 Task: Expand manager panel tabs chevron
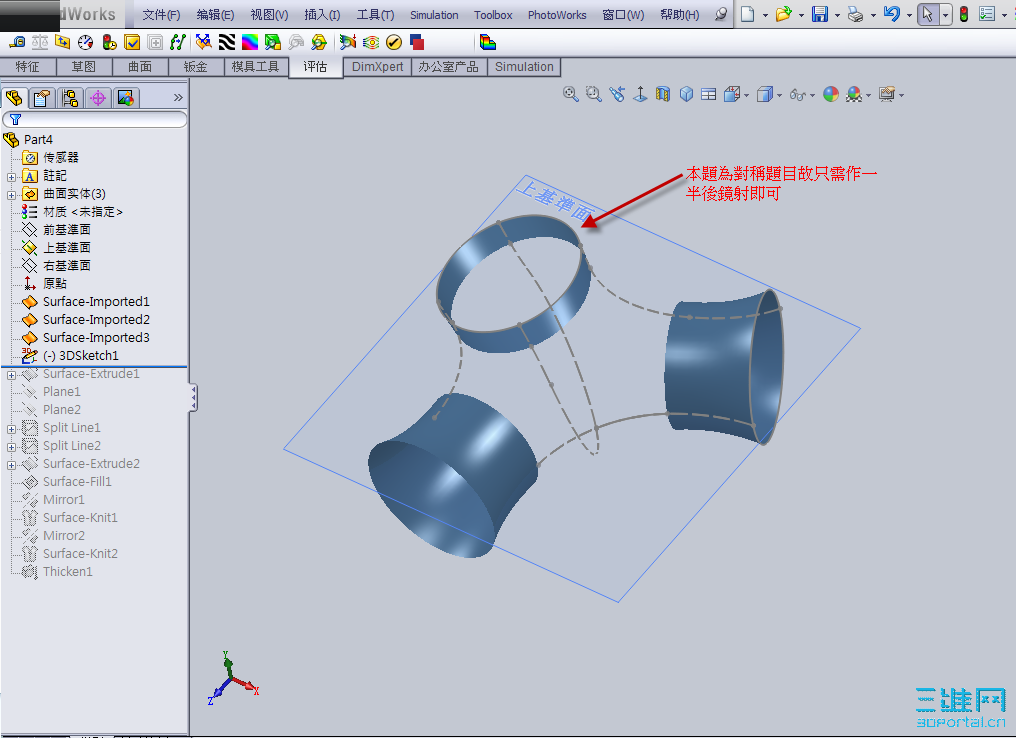click(x=178, y=98)
